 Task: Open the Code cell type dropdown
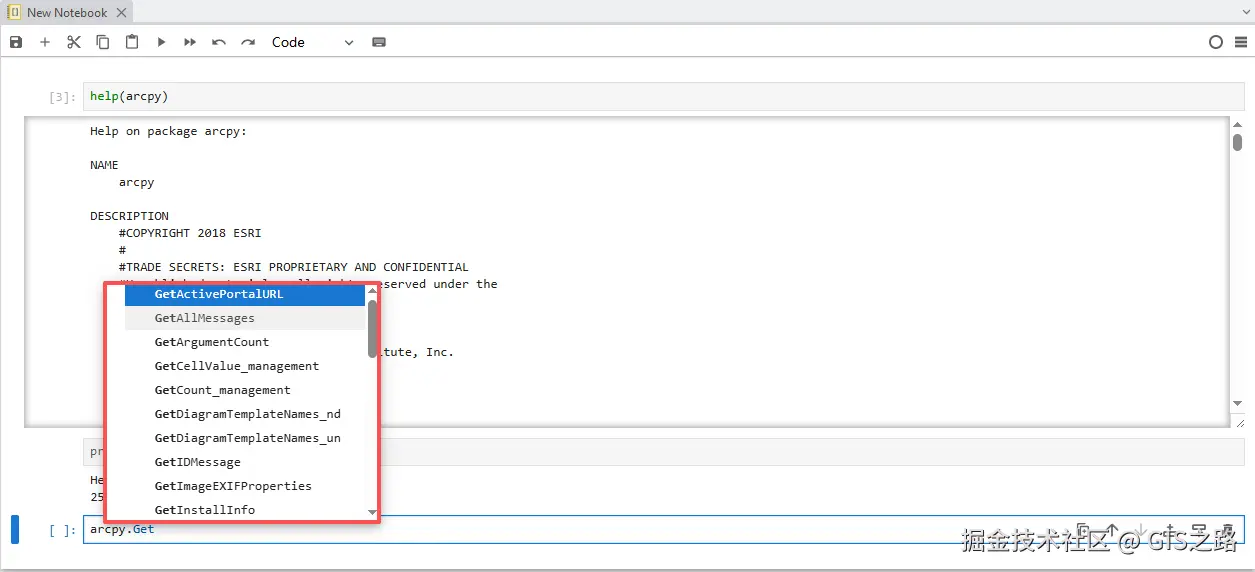click(x=313, y=42)
